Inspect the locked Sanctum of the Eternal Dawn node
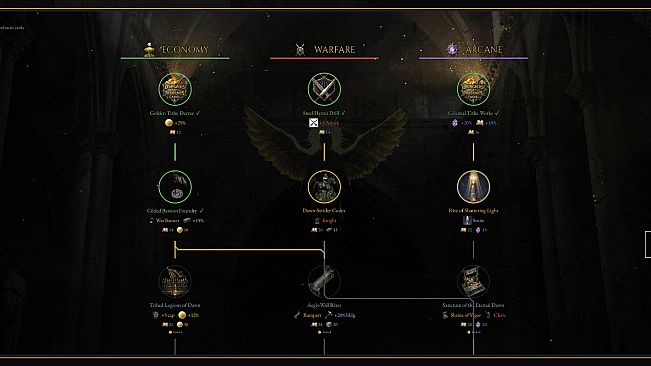The height and width of the screenshot is (366, 651). pos(473,282)
